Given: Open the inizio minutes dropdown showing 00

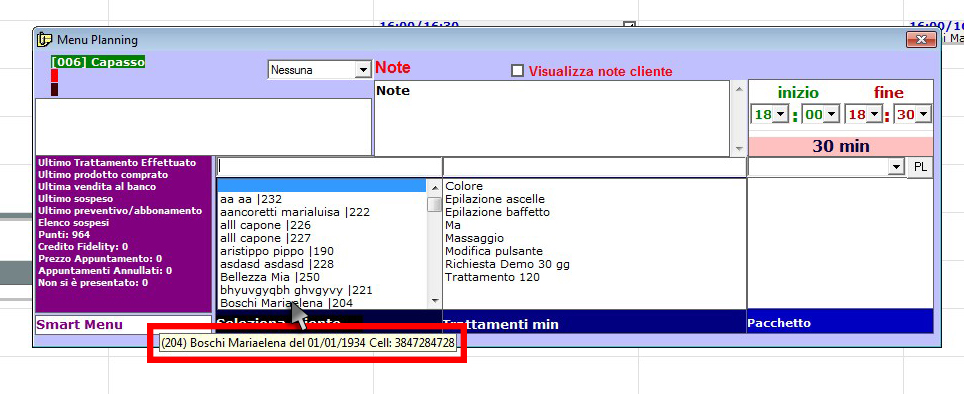Looking at the screenshot, I should pos(831,114).
